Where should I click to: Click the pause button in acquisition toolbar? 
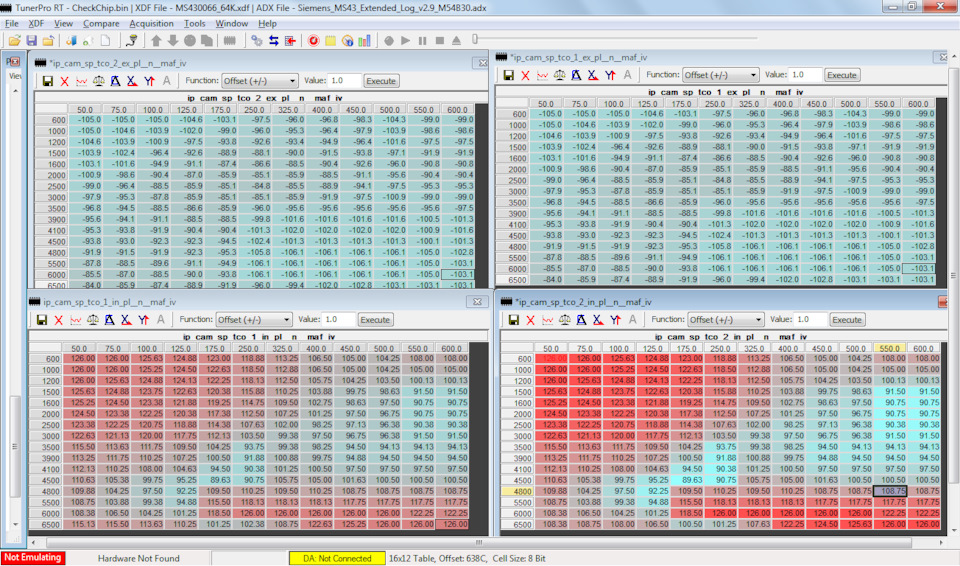click(422, 40)
